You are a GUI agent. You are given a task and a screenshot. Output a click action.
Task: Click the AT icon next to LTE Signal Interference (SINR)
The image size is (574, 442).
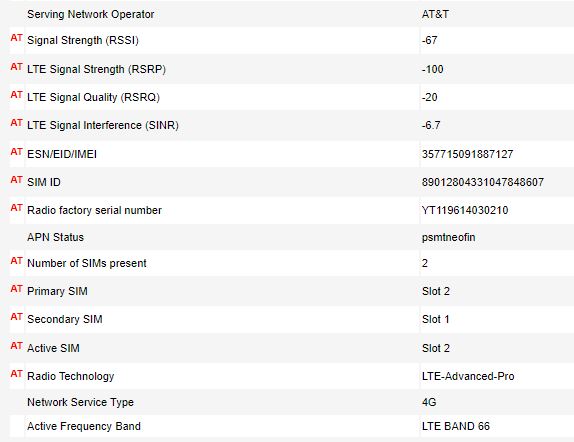[16, 123]
